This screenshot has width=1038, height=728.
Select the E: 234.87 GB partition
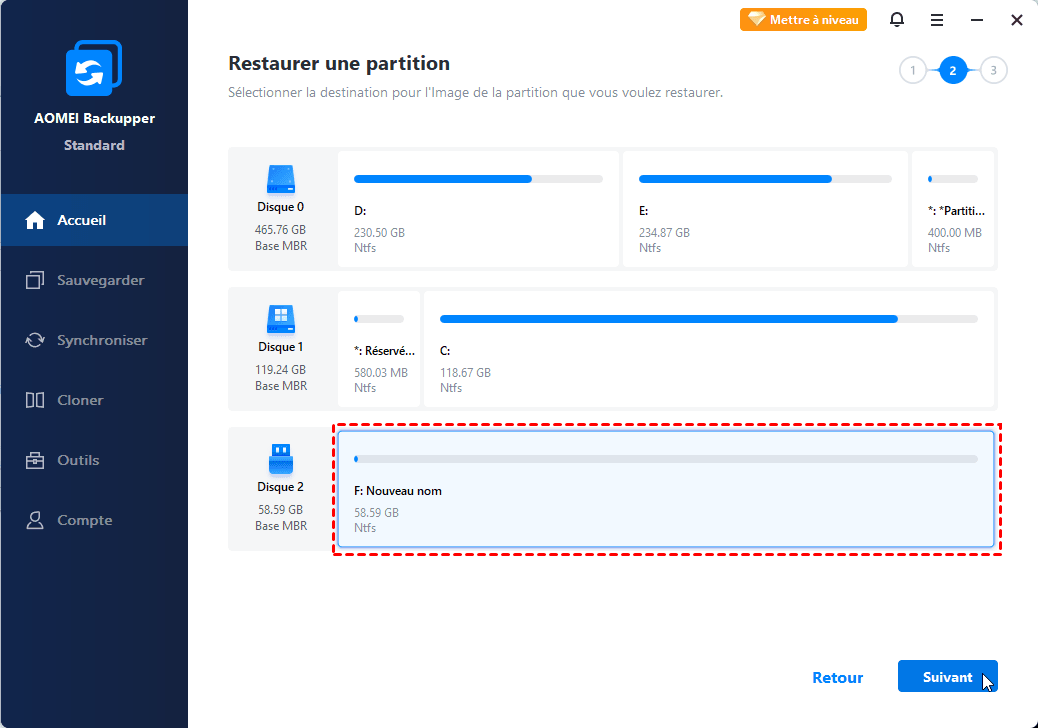765,209
